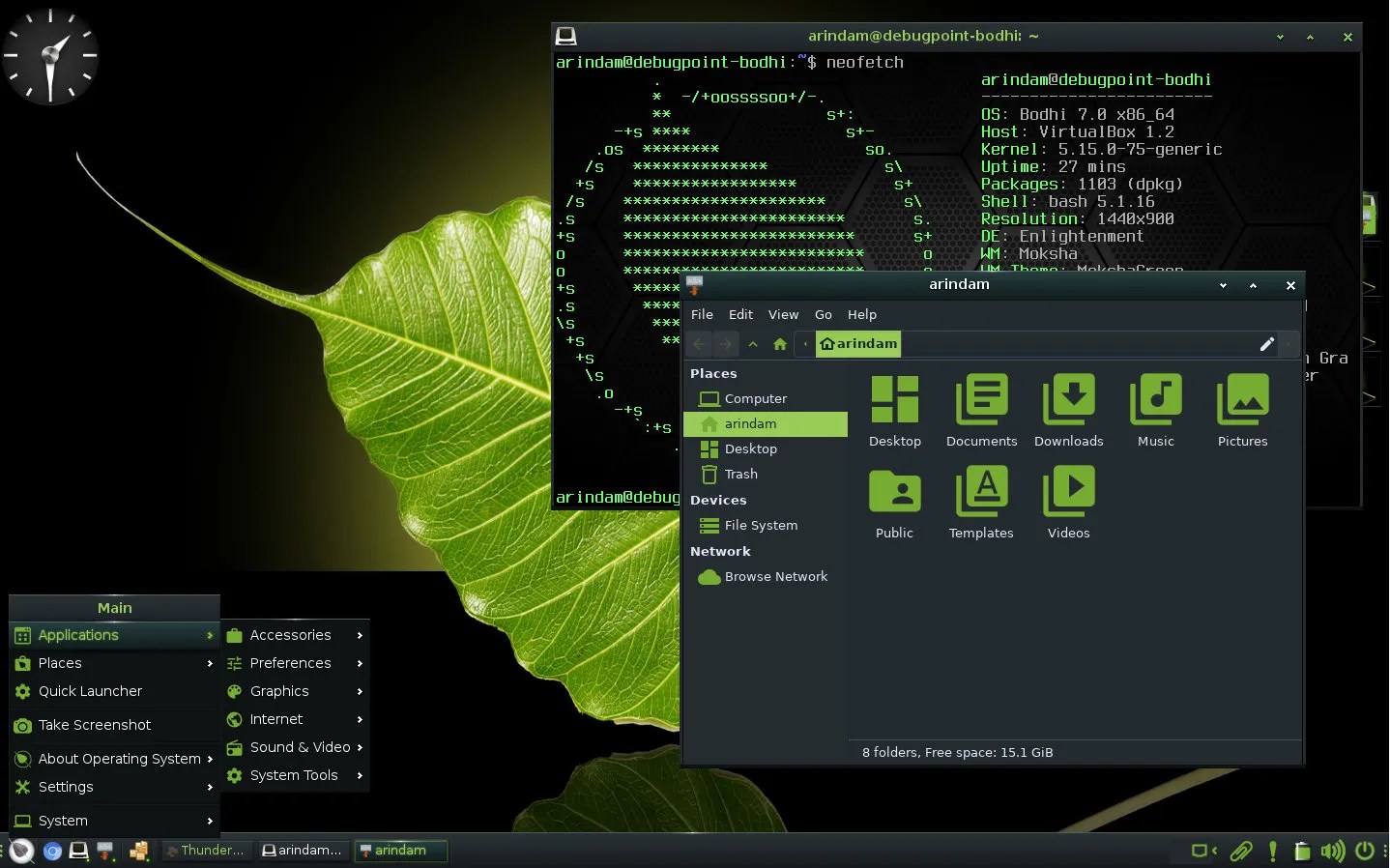Click the back arrow in the file manager toolbar

(x=699, y=344)
